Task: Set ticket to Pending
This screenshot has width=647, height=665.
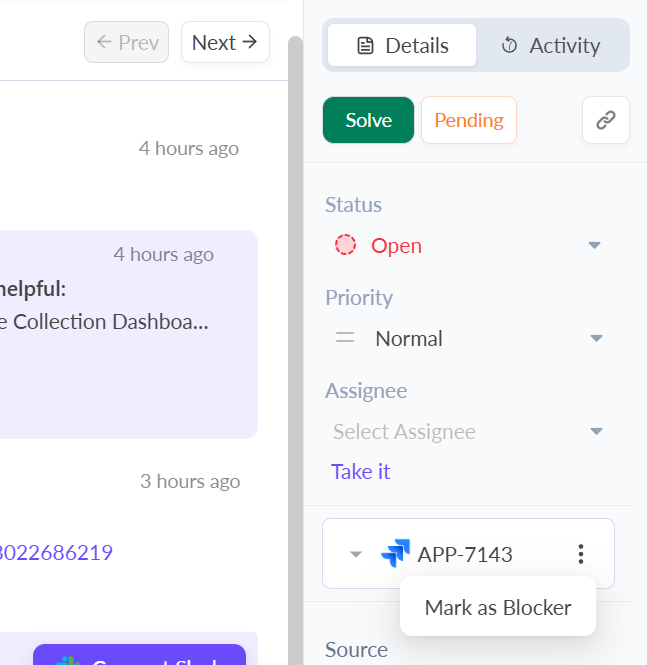Action: 468,120
